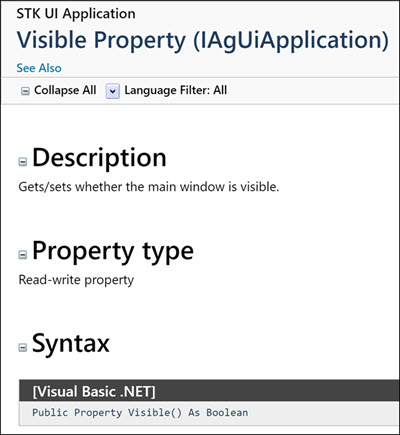Click the Collapse All text label
This screenshot has height=435, width=400.
pyautogui.click(x=65, y=90)
